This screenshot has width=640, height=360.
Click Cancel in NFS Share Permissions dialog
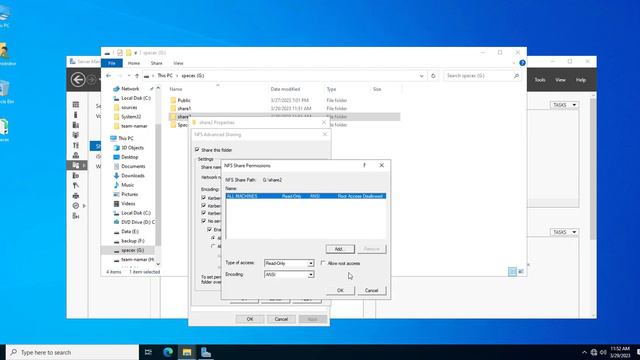[371, 290]
